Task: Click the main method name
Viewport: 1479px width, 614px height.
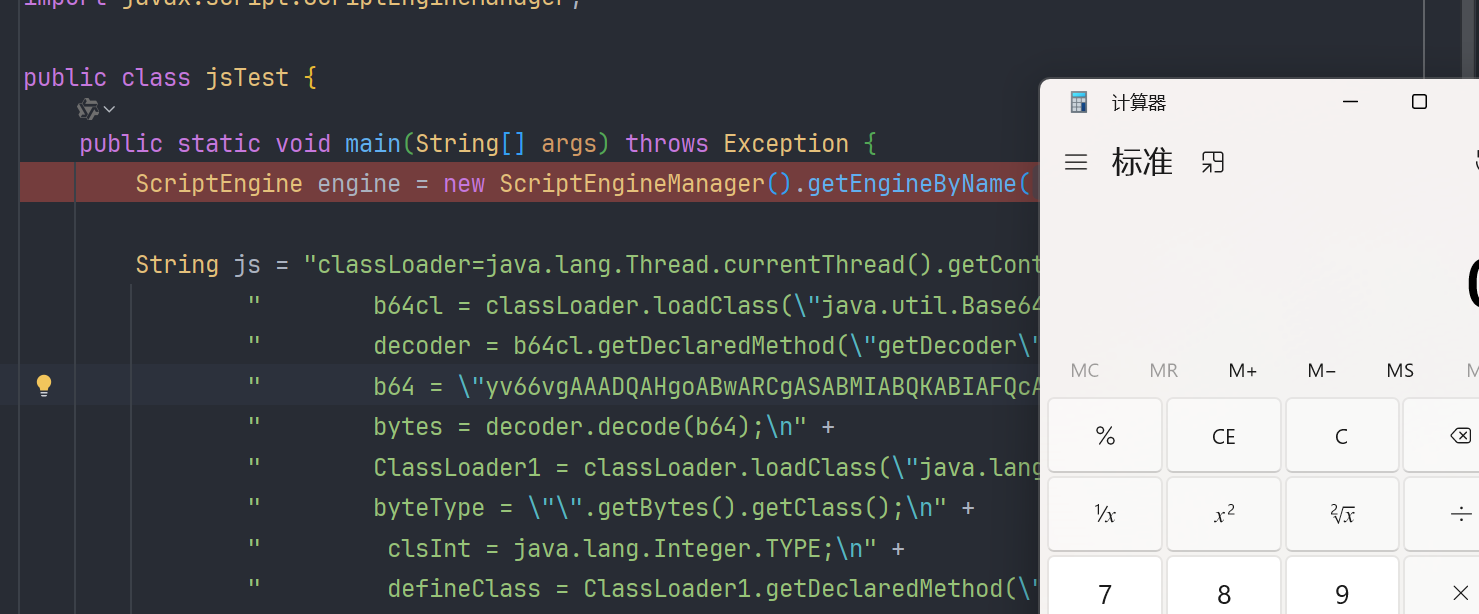Action: point(373,144)
